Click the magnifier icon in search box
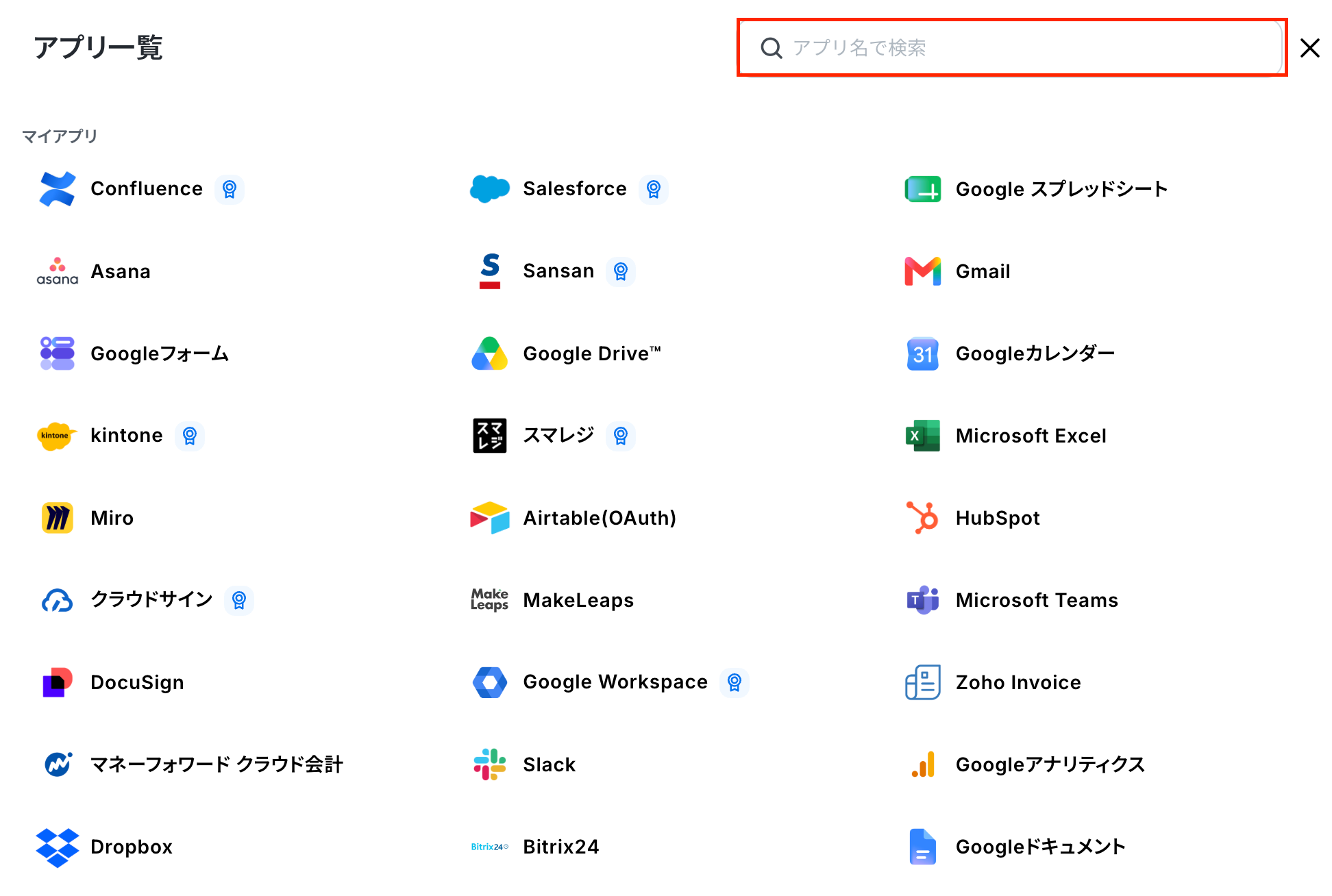 pos(772,48)
